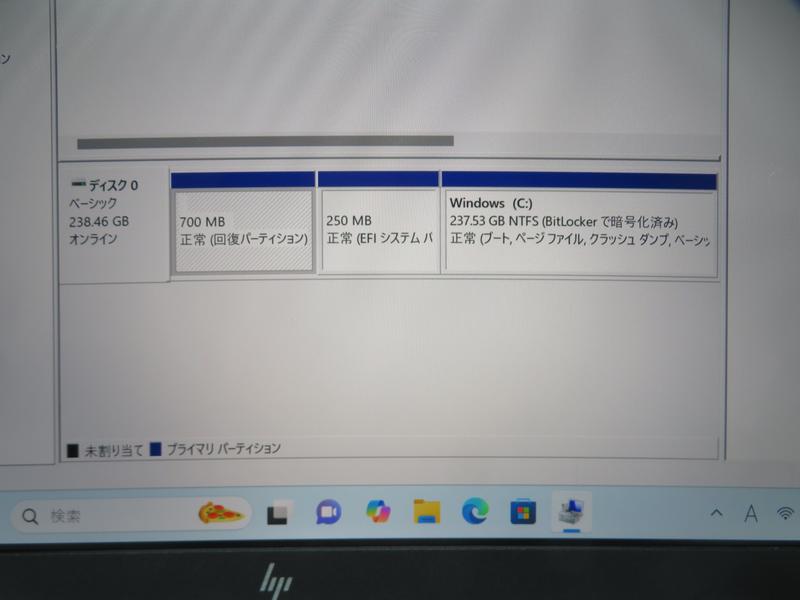Expand the hidden icons tray chevron
Image resolution: width=800 pixels, height=600 pixels.
716,513
